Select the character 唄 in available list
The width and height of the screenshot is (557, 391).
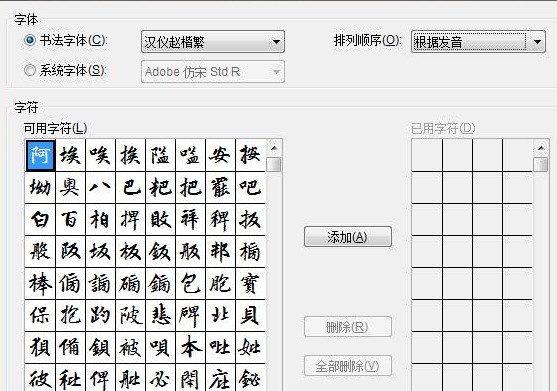[161, 347]
